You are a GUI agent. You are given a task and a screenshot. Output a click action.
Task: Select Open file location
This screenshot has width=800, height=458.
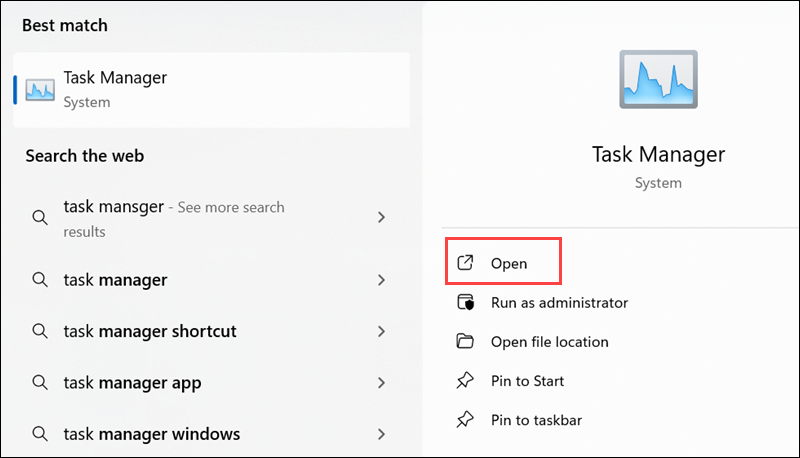pos(549,342)
